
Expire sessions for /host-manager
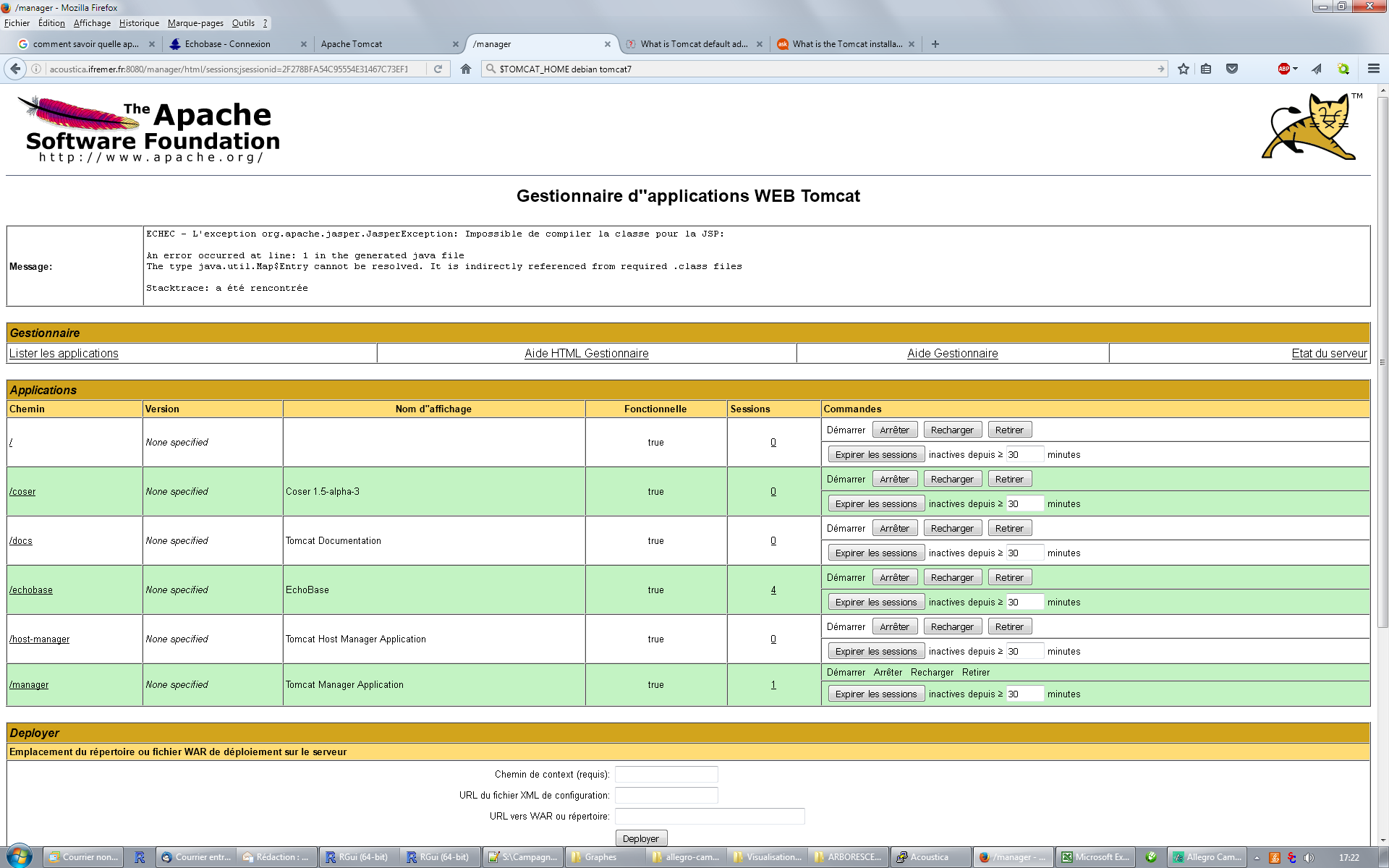[x=876, y=651]
